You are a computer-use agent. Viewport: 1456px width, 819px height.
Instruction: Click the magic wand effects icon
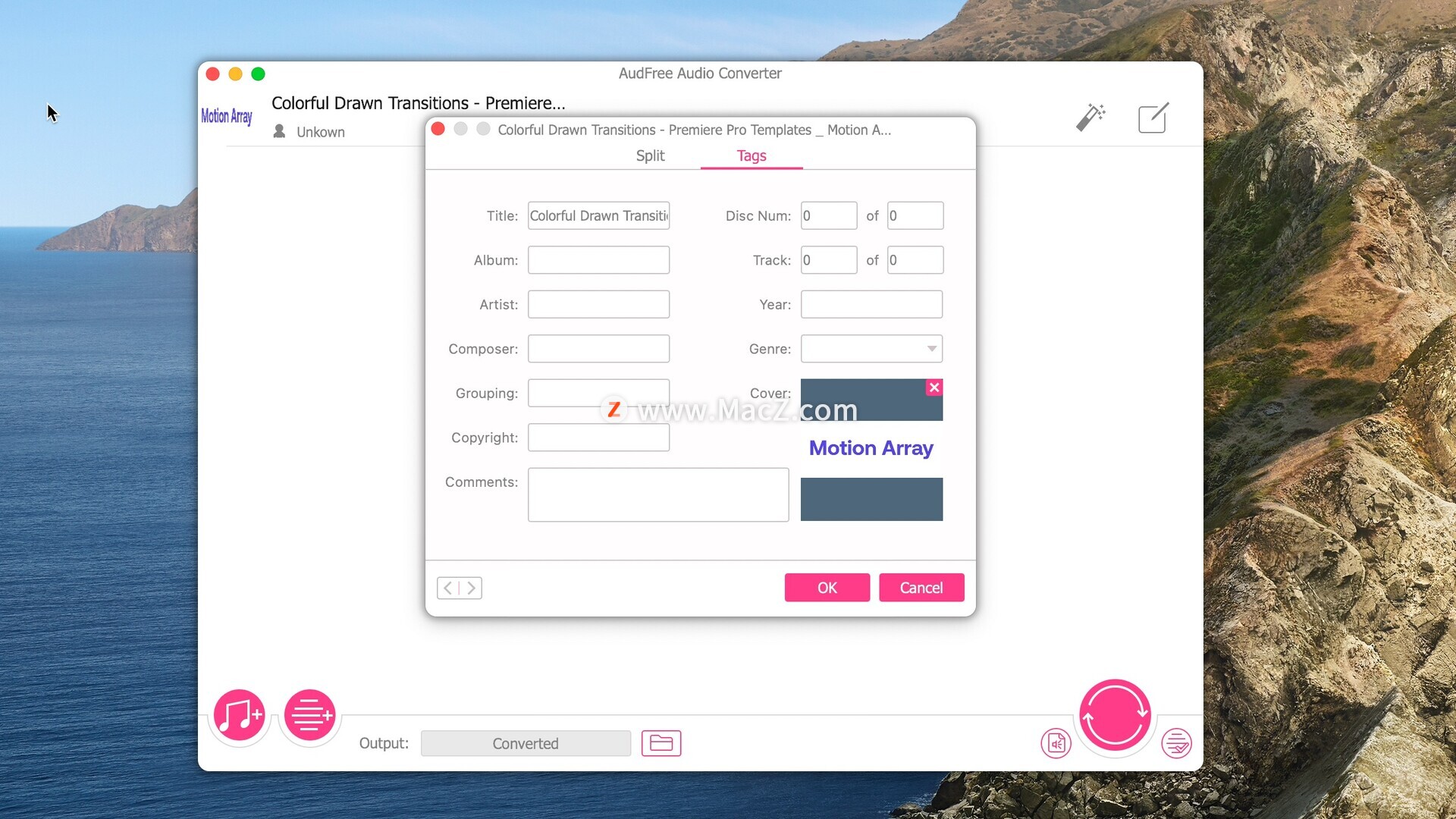pyautogui.click(x=1090, y=118)
